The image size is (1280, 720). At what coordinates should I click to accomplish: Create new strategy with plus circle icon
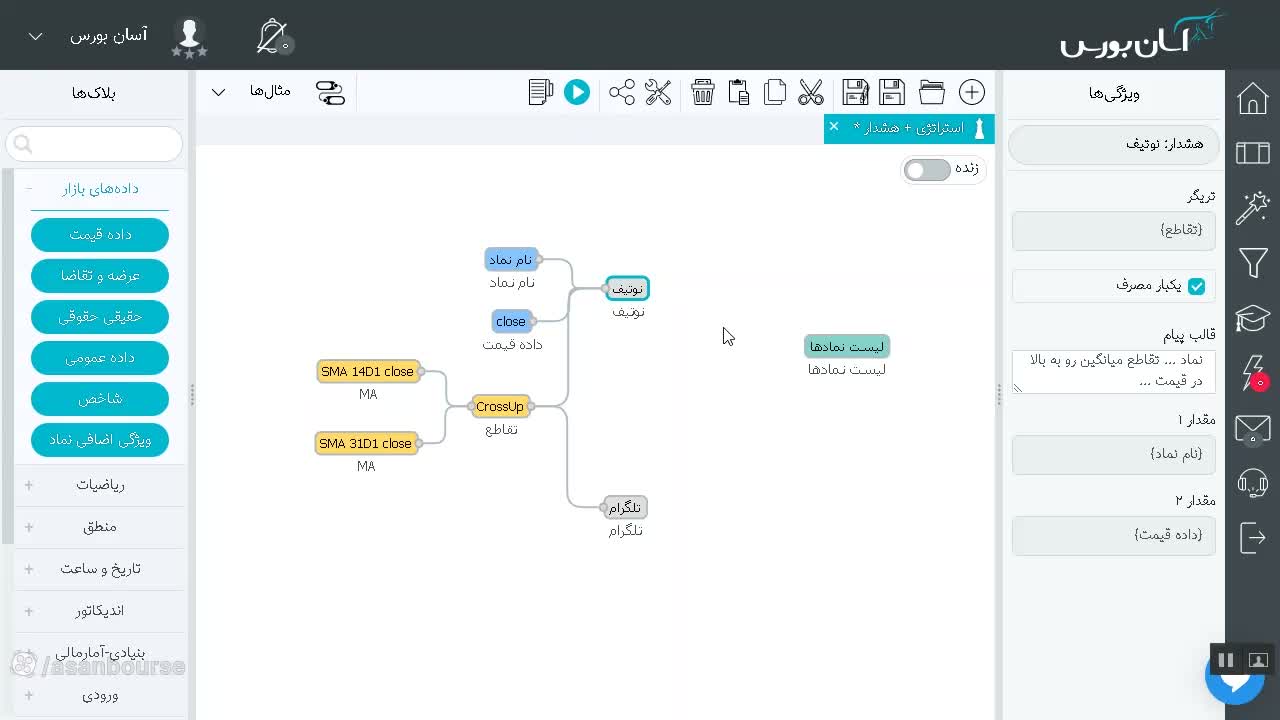pyautogui.click(x=972, y=92)
